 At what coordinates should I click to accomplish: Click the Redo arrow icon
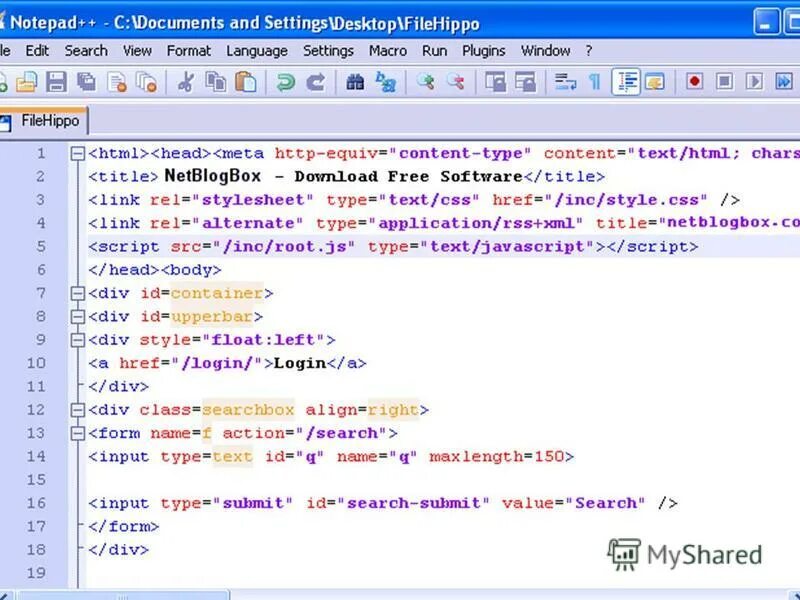[x=316, y=82]
